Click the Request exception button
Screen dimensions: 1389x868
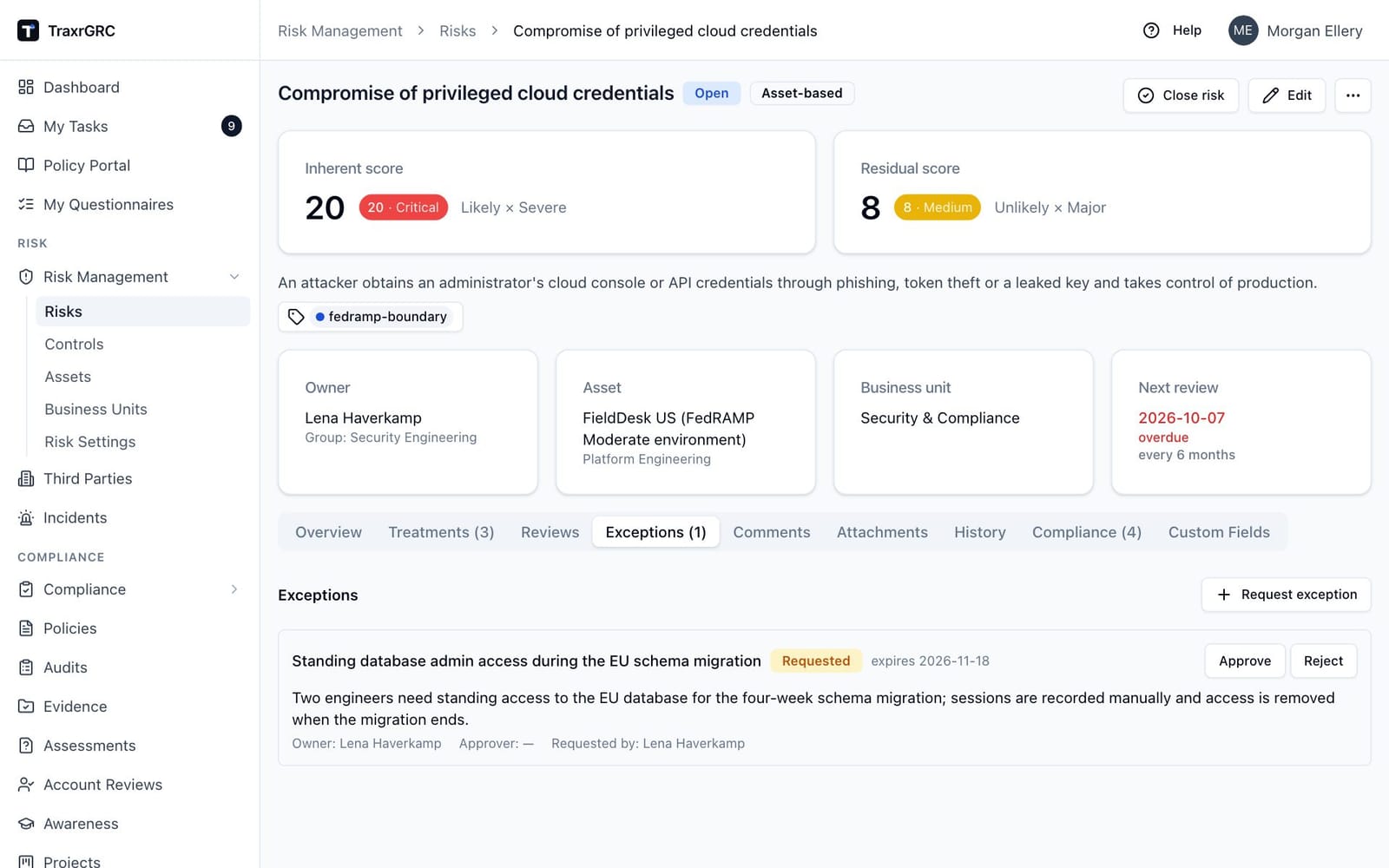[x=1286, y=595]
